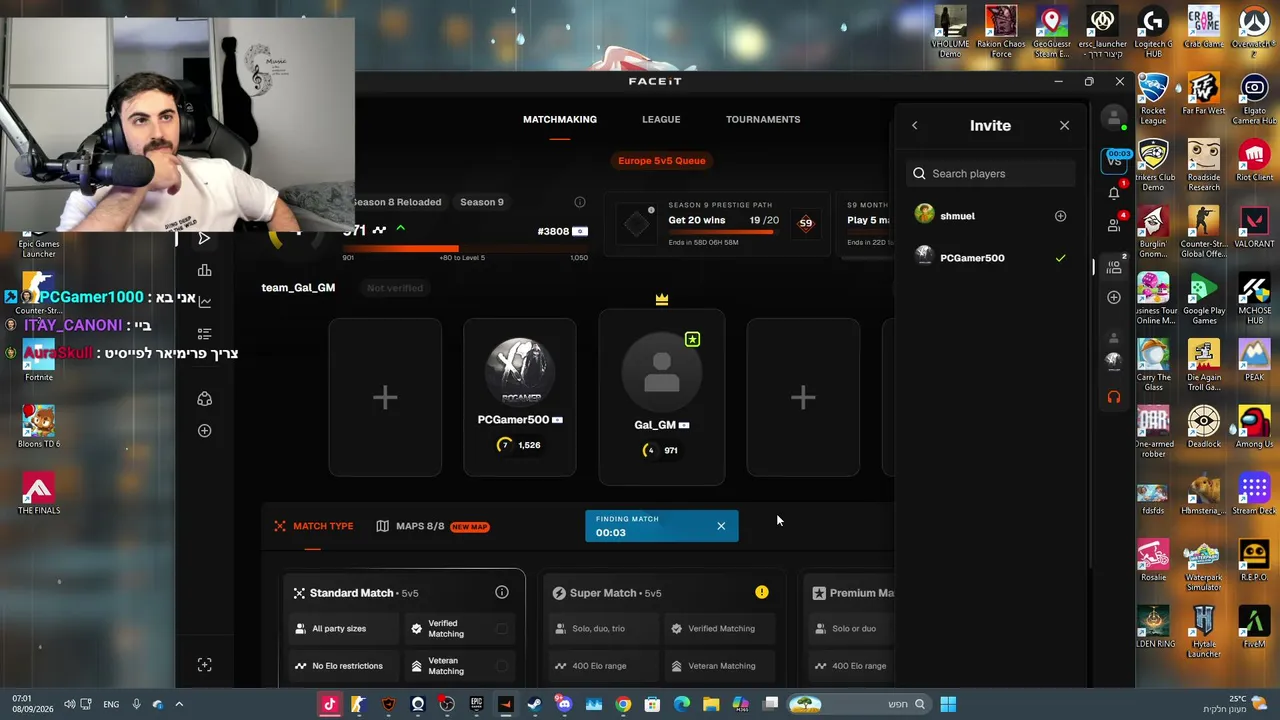Click the add circle icon in right sidebar
1280x720 pixels.
pos(1114,298)
